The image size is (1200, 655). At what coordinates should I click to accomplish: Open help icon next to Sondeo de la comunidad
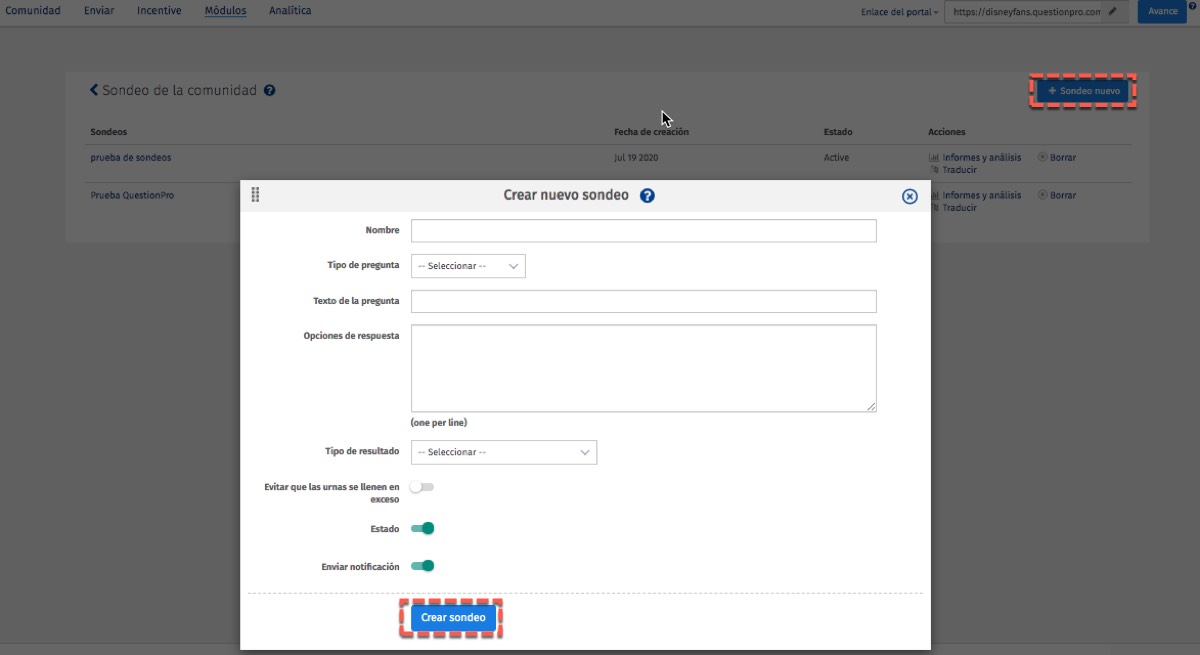270,90
